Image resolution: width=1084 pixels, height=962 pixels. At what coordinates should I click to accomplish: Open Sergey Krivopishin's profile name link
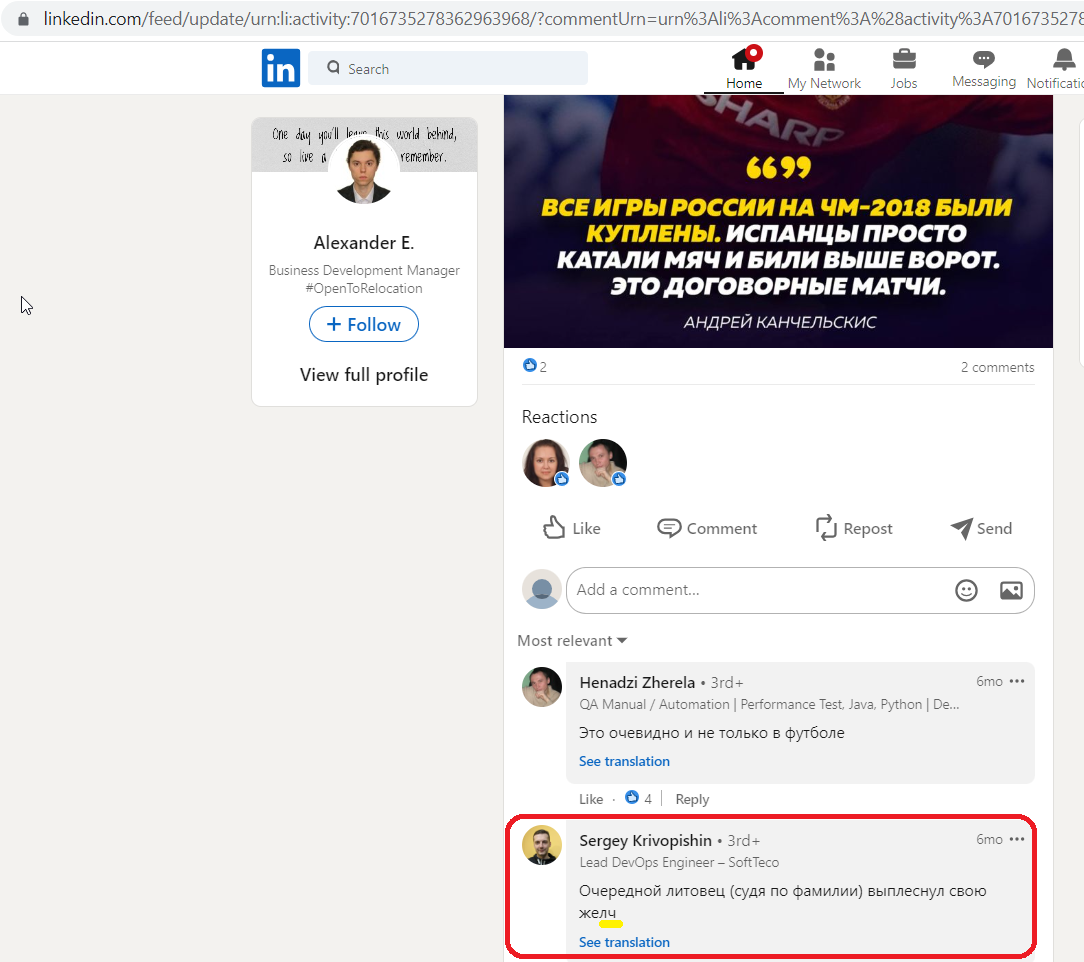pos(645,840)
